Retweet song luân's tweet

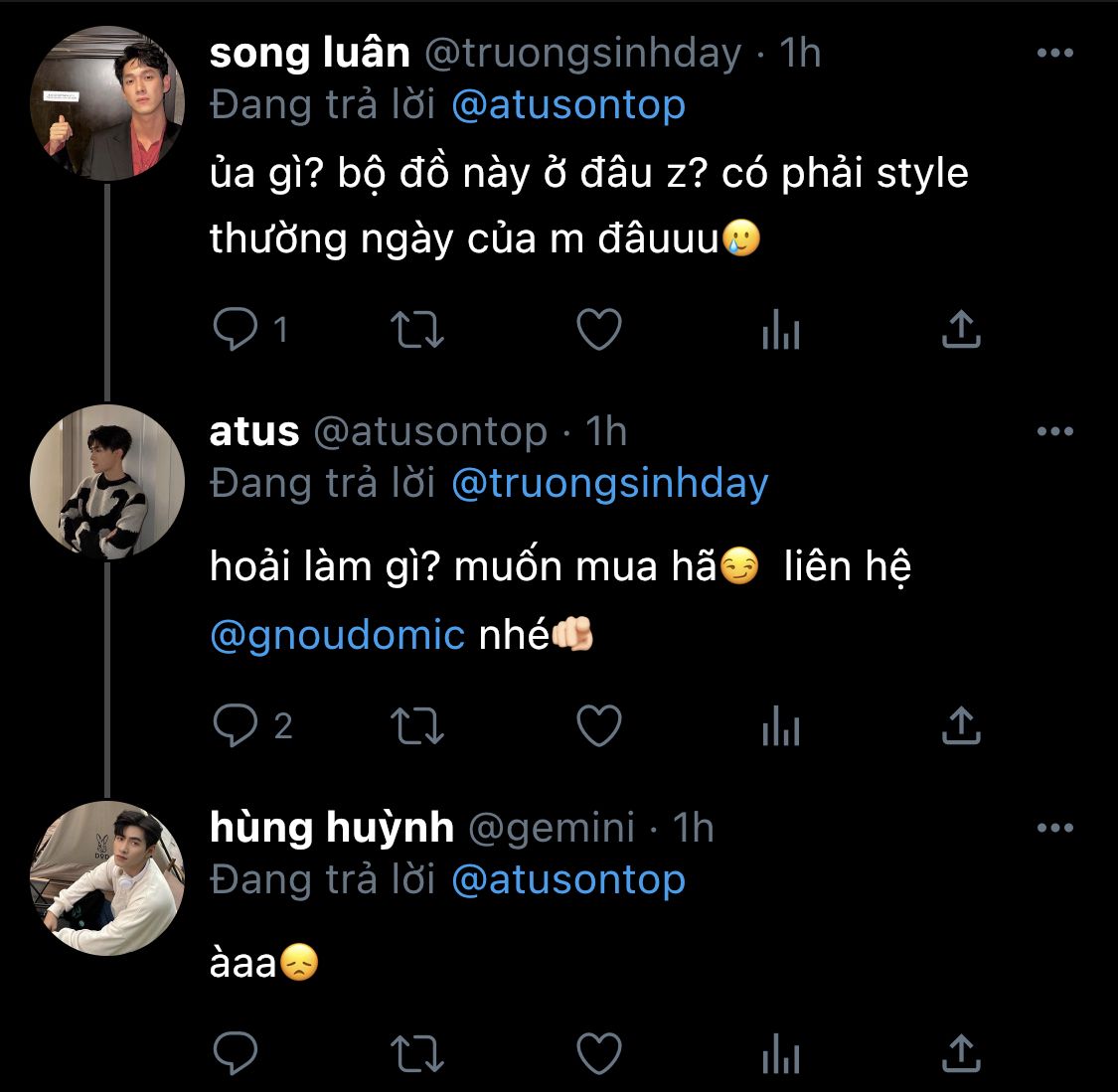[417, 330]
